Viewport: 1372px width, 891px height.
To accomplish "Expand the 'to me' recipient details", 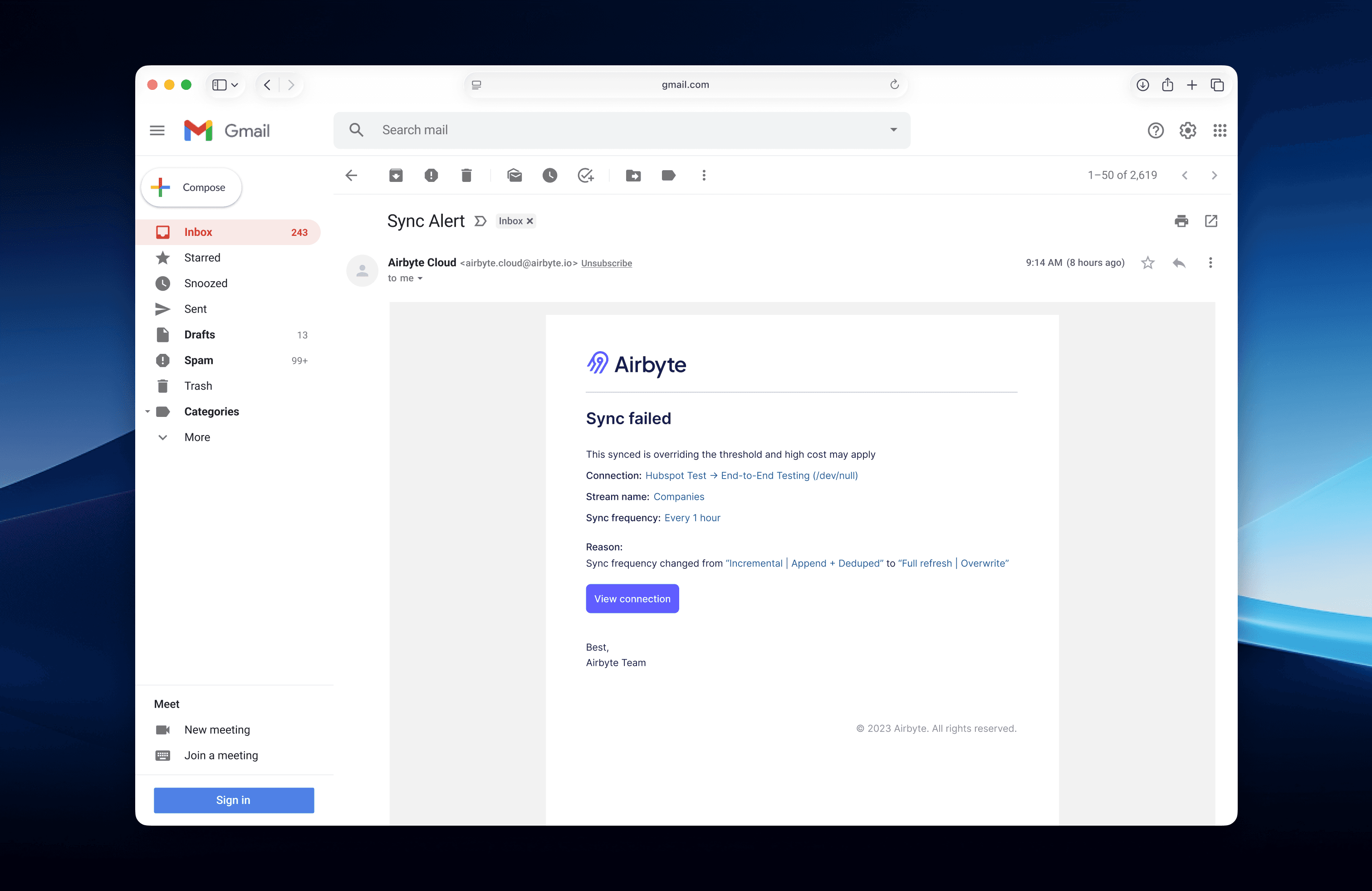I will point(420,279).
